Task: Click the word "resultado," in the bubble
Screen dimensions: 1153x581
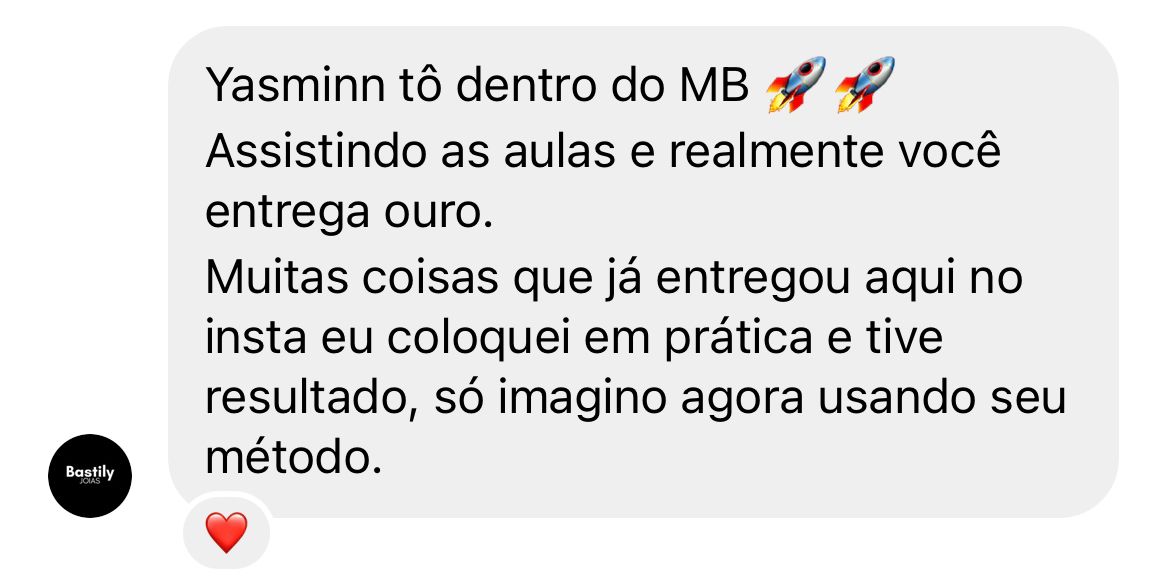Action: pos(312,399)
